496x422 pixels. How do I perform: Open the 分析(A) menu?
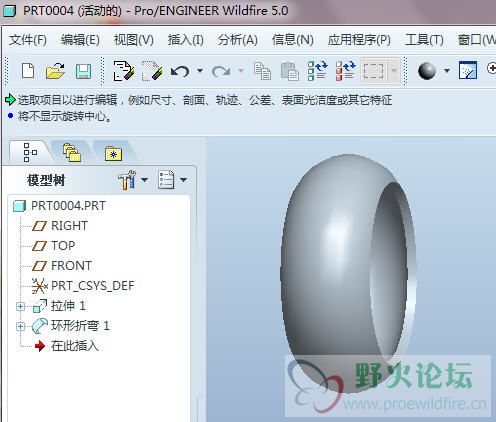[x=238, y=40]
